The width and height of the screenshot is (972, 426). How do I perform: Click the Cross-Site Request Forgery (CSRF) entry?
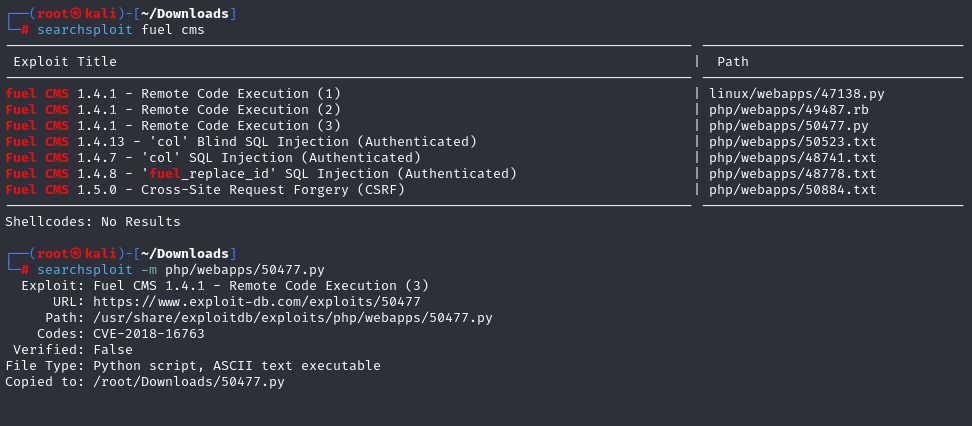(205, 190)
